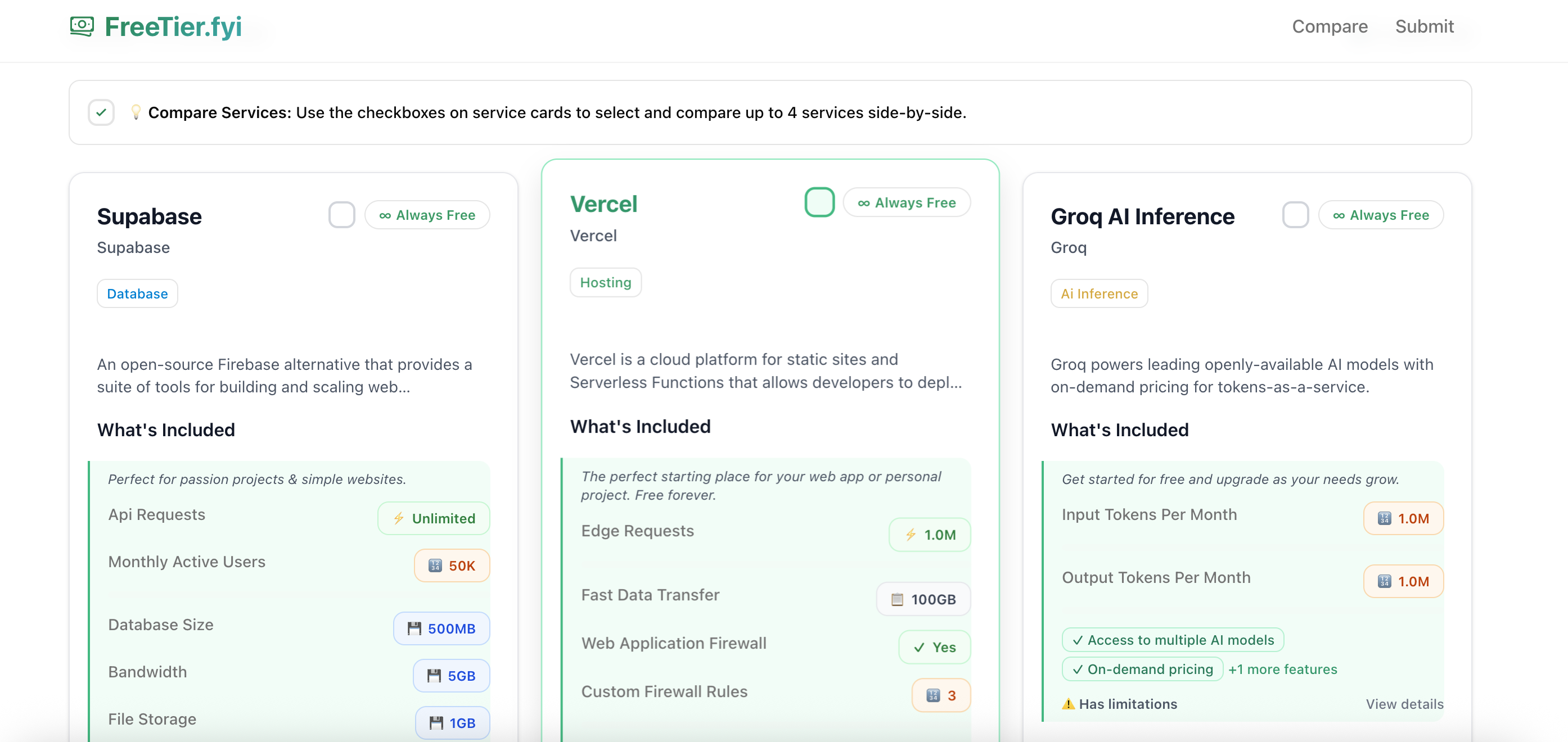Click the Monthly Active Users label
The width and height of the screenshot is (1568, 742).
(x=187, y=562)
